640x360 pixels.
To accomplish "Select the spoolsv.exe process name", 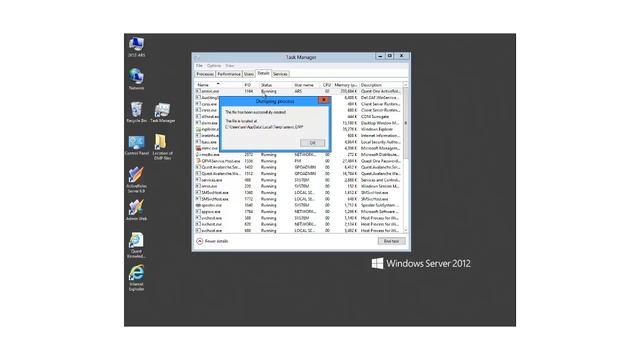I will [x=211, y=205].
